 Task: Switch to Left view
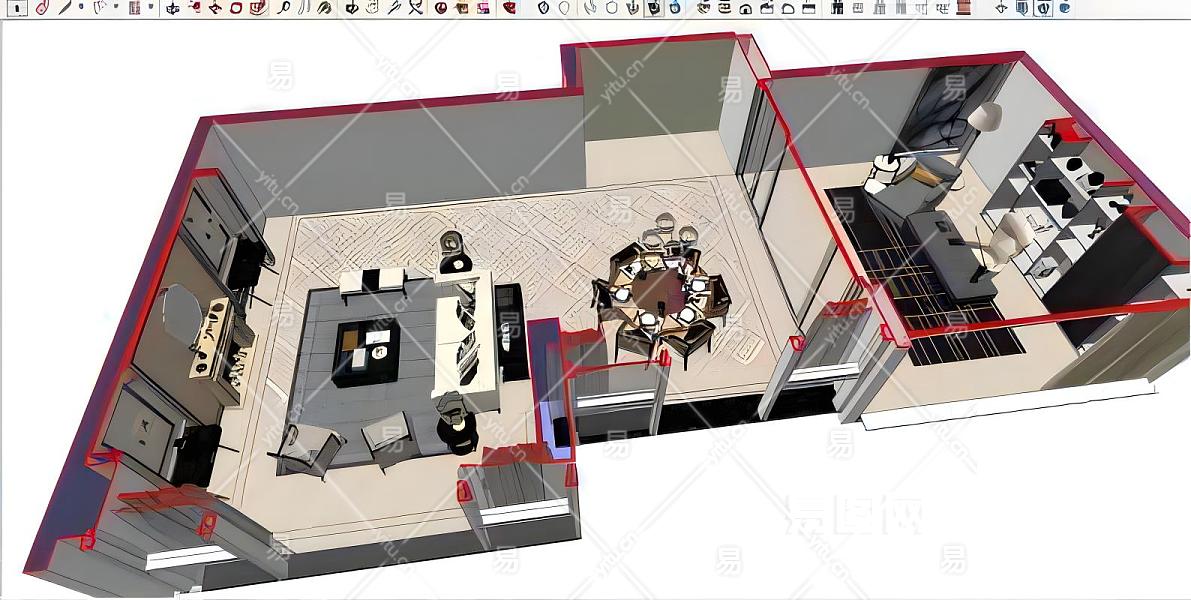coord(809,8)
